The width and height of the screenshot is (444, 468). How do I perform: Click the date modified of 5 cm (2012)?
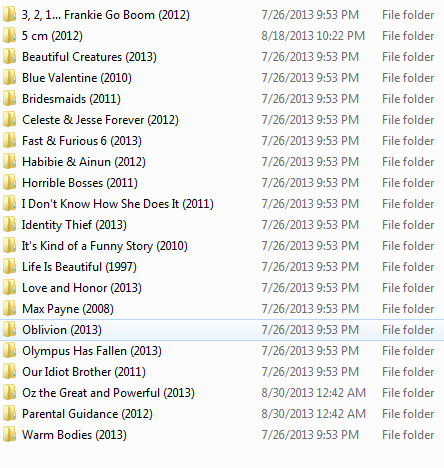click(x=313, y=36)
